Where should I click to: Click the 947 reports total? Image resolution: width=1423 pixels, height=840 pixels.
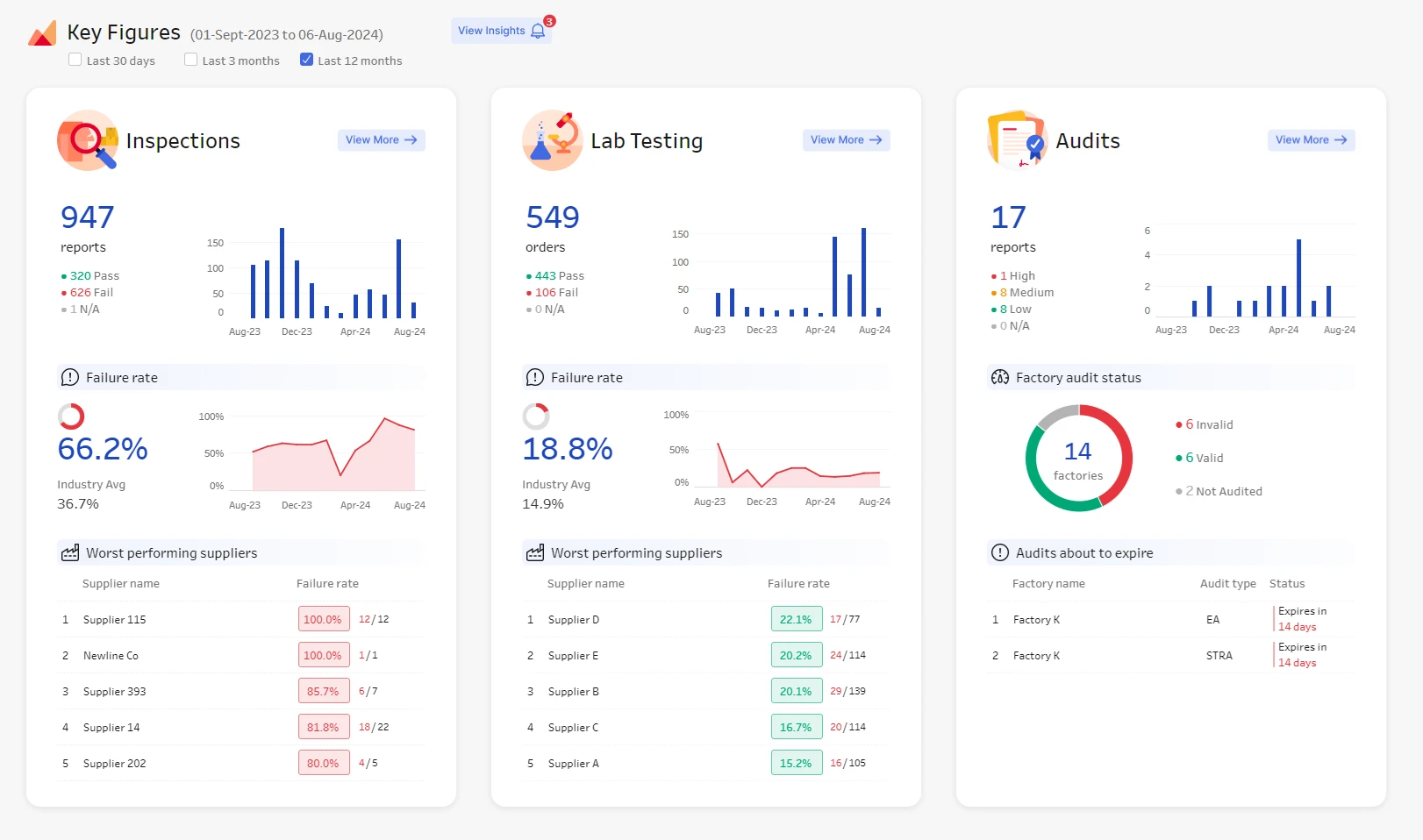coord(88,217)
